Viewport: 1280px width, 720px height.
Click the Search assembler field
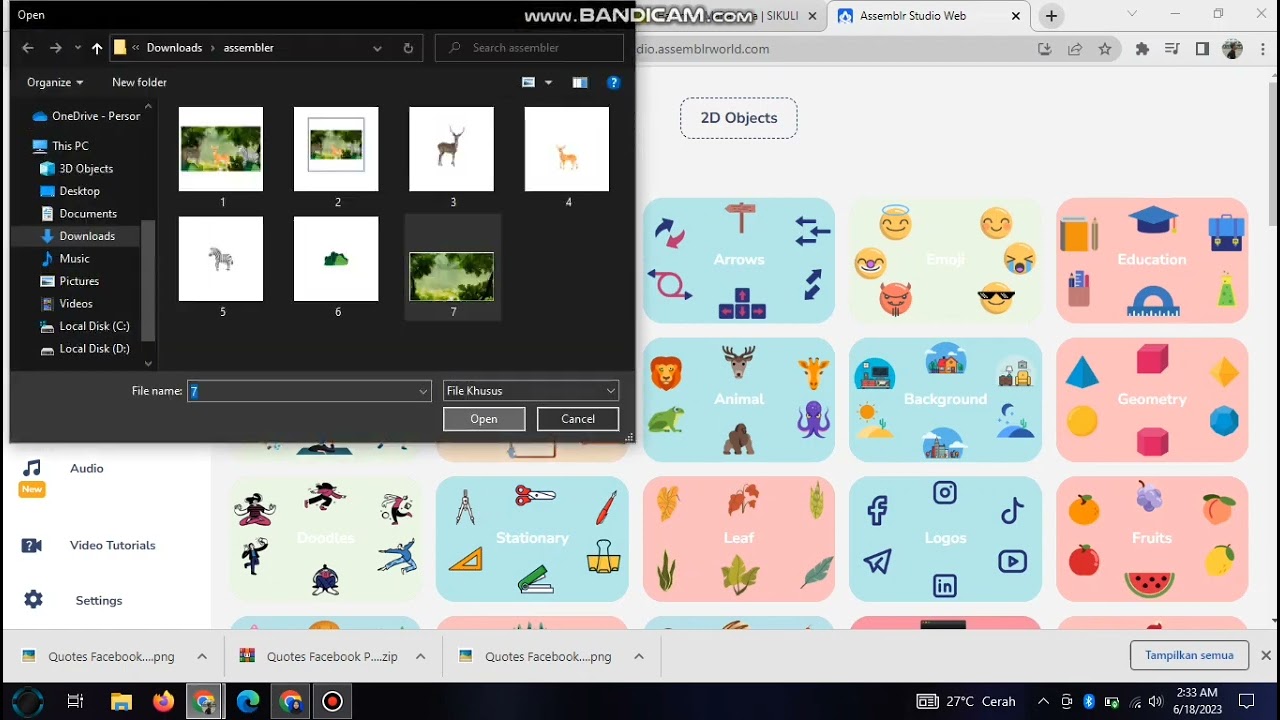pos(530,48)
